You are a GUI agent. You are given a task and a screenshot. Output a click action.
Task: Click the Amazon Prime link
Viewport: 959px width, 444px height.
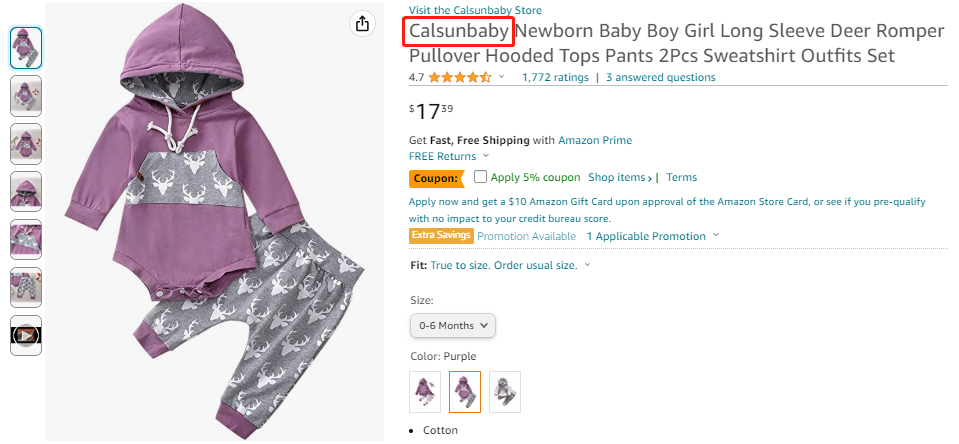595,140
